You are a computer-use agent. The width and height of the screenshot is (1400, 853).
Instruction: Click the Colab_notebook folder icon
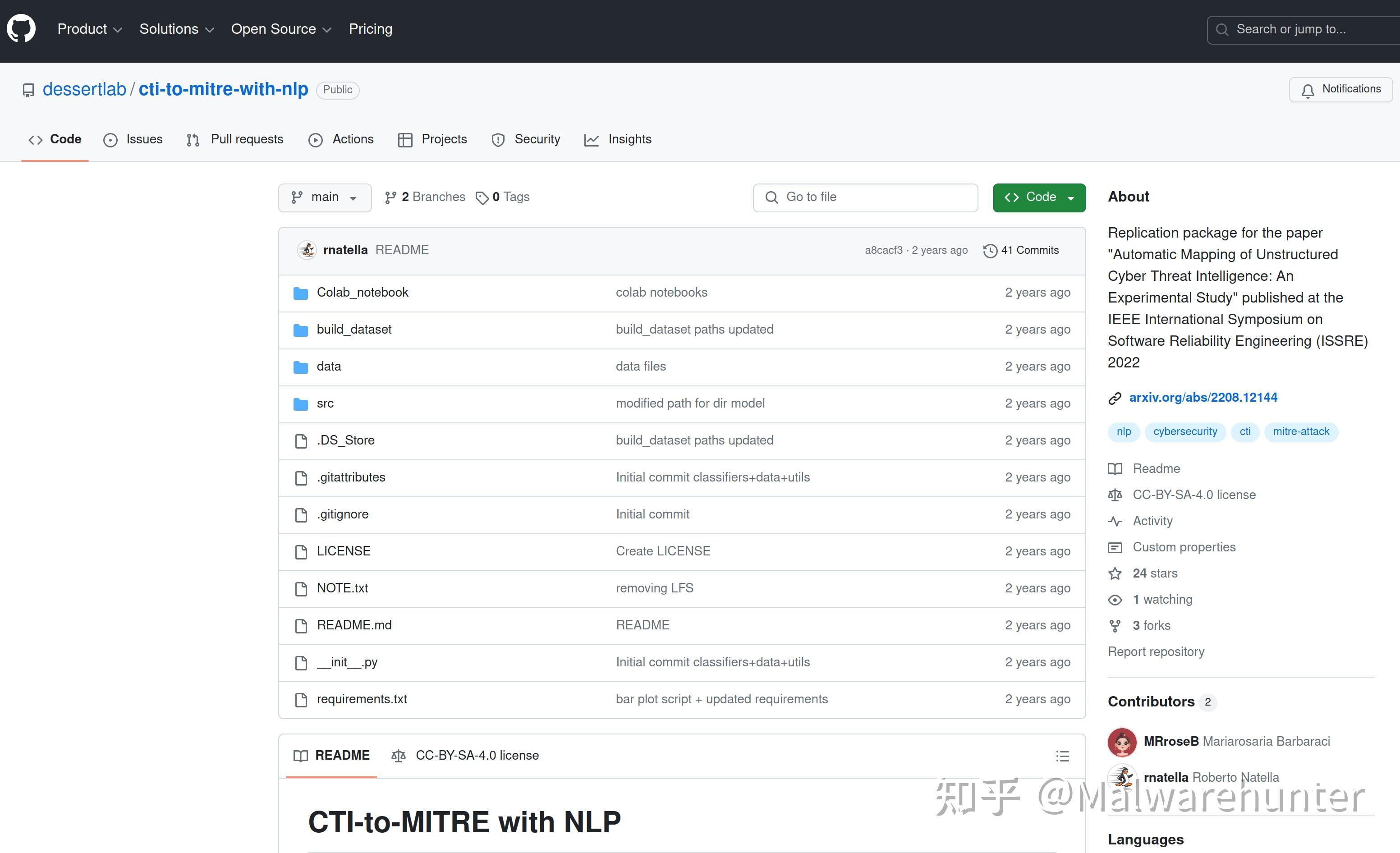pos(301,293)
